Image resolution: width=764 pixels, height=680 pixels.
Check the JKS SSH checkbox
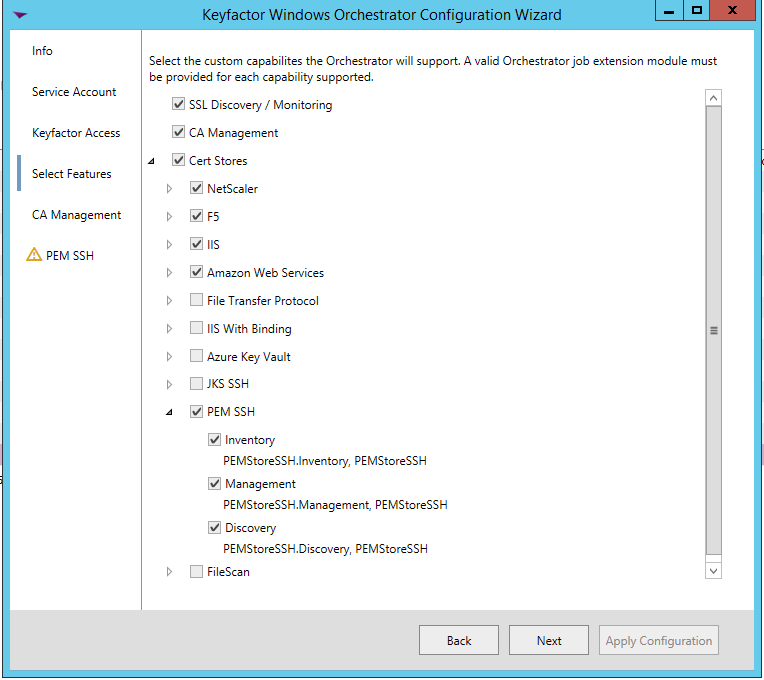click(196, 383)
